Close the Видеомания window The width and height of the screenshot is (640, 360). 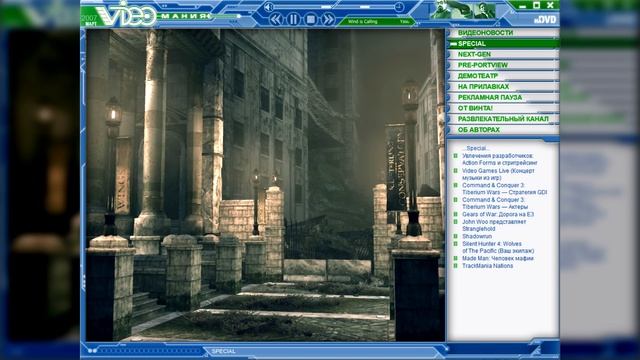(550, 5)
